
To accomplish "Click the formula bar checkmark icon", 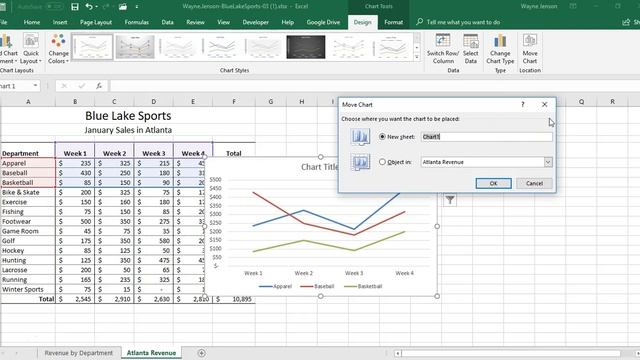I will click(82, 86).
